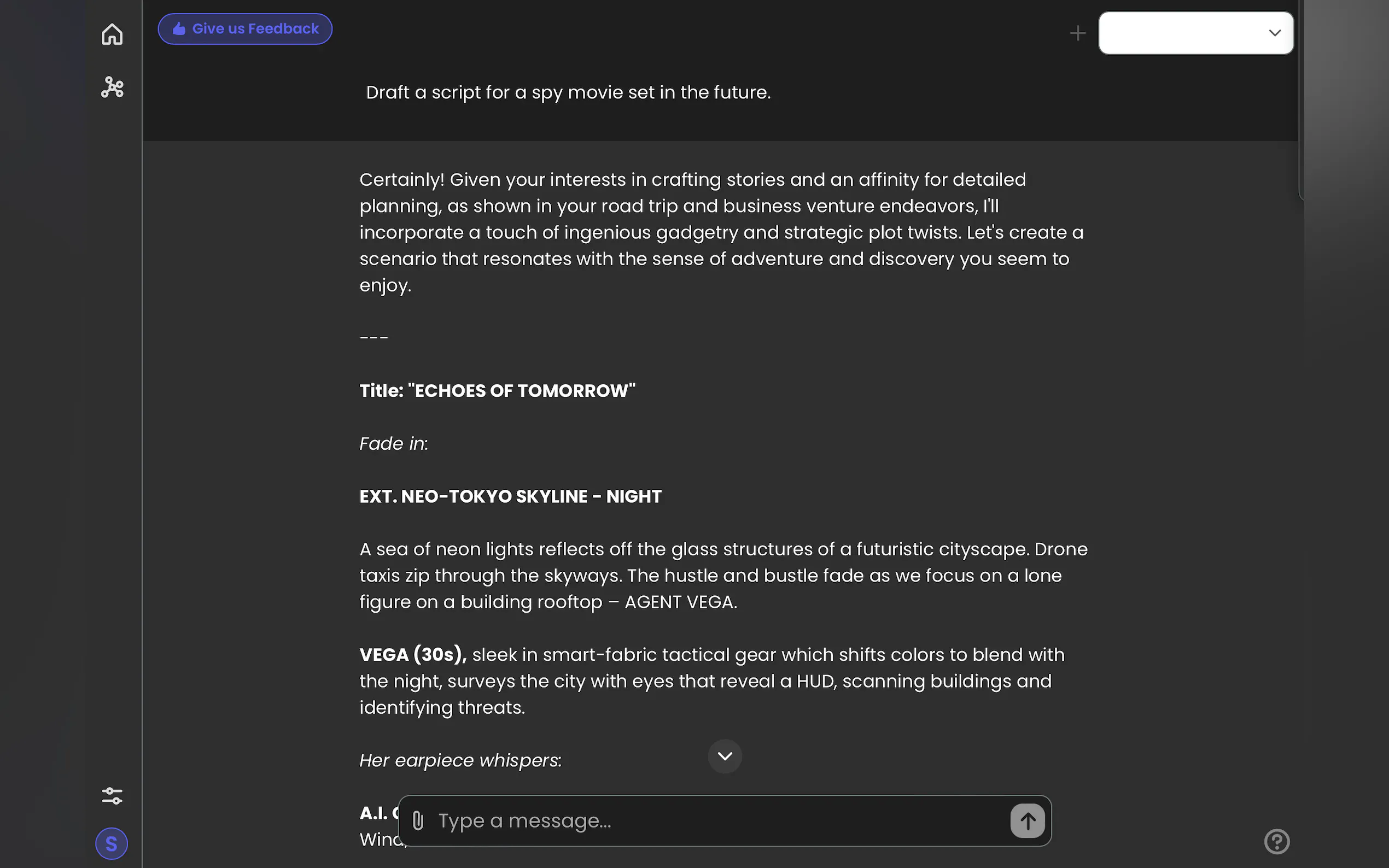Click the prompt "Draft a script for a spy movie"
The height and width of the screenshot is (868, 1389).
coord(568,92)
